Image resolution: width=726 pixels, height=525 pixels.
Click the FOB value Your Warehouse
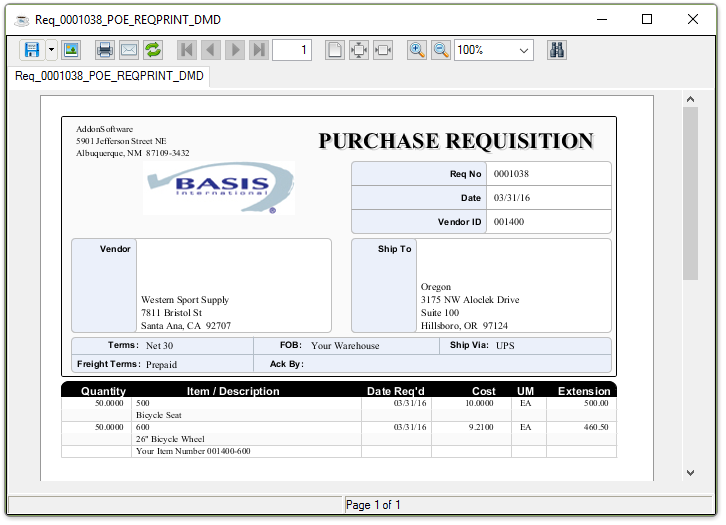click(345, 346)
